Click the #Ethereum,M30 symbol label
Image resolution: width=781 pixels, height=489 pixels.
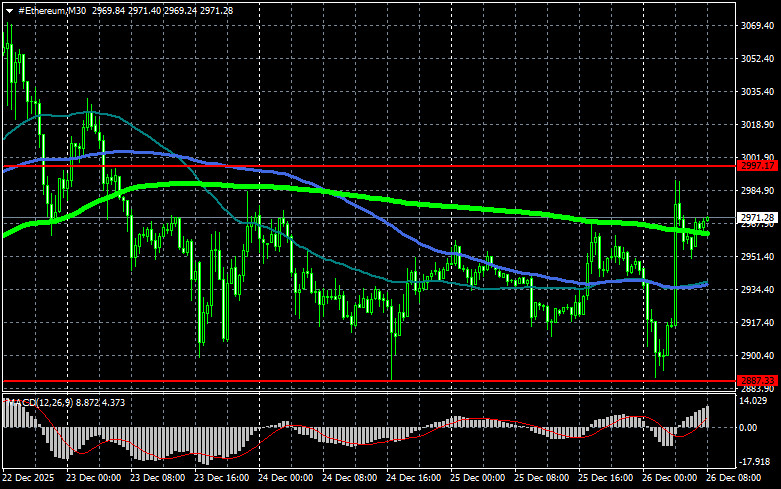(x=52, y=10)
